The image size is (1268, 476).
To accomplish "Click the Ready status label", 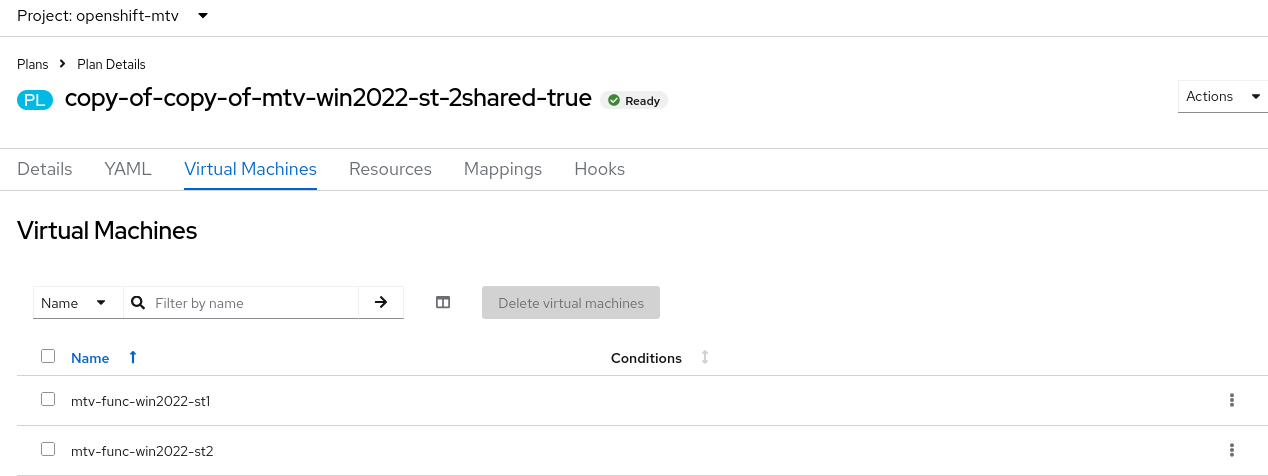I will 634,101.
